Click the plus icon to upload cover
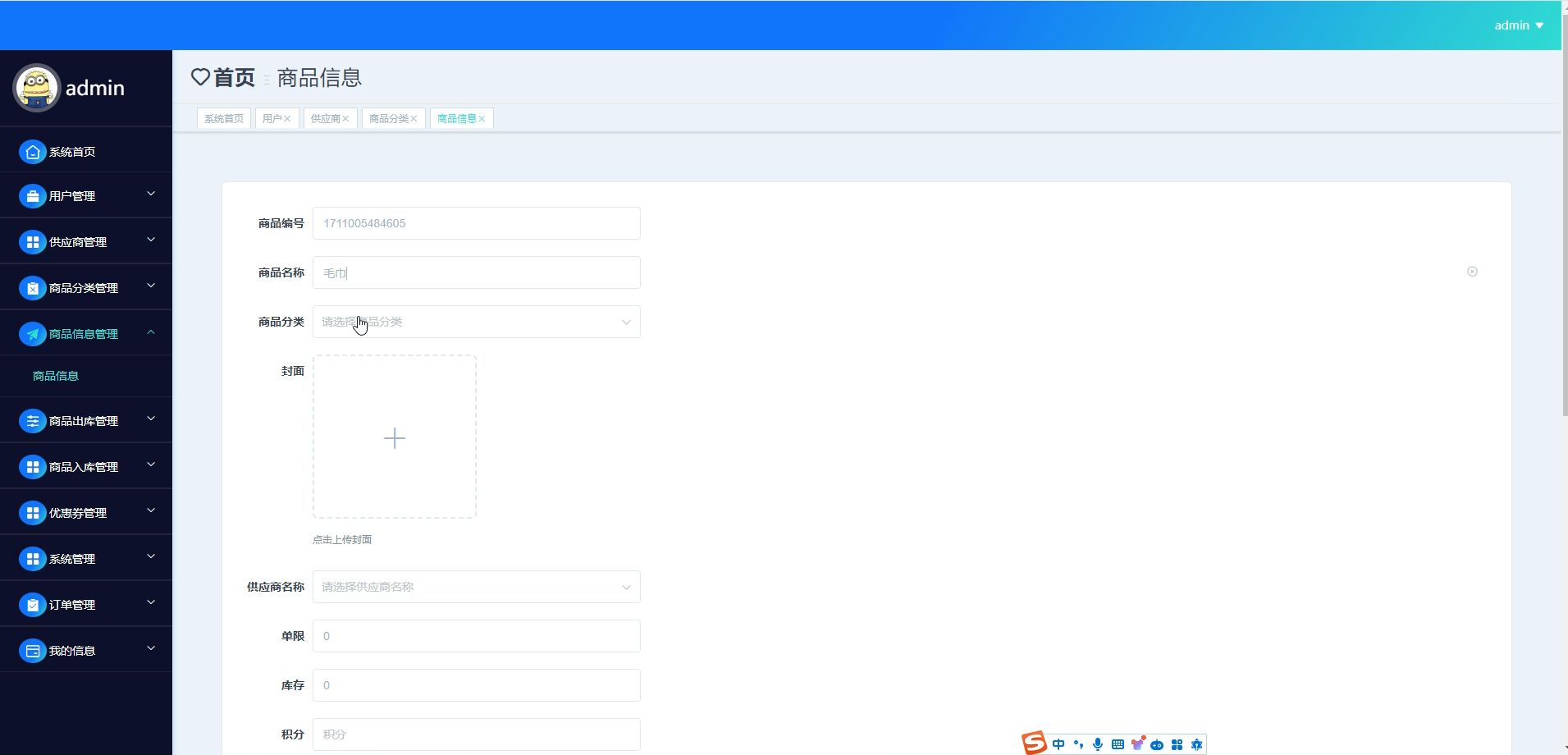 point(395,438)
